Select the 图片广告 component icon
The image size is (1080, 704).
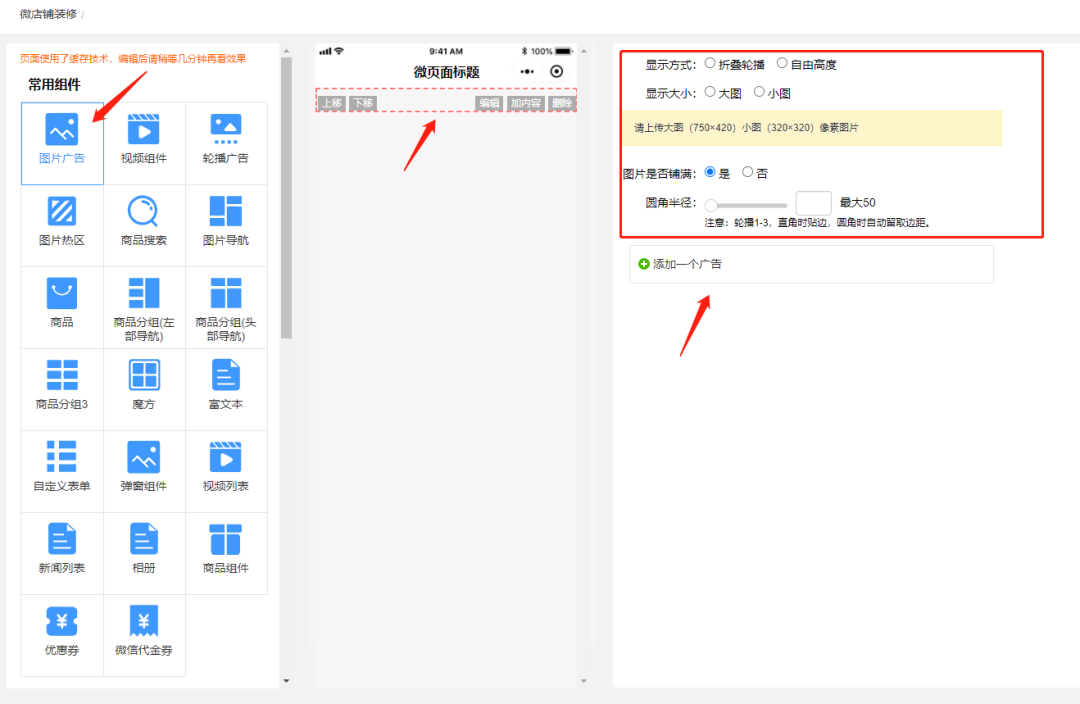62,130
